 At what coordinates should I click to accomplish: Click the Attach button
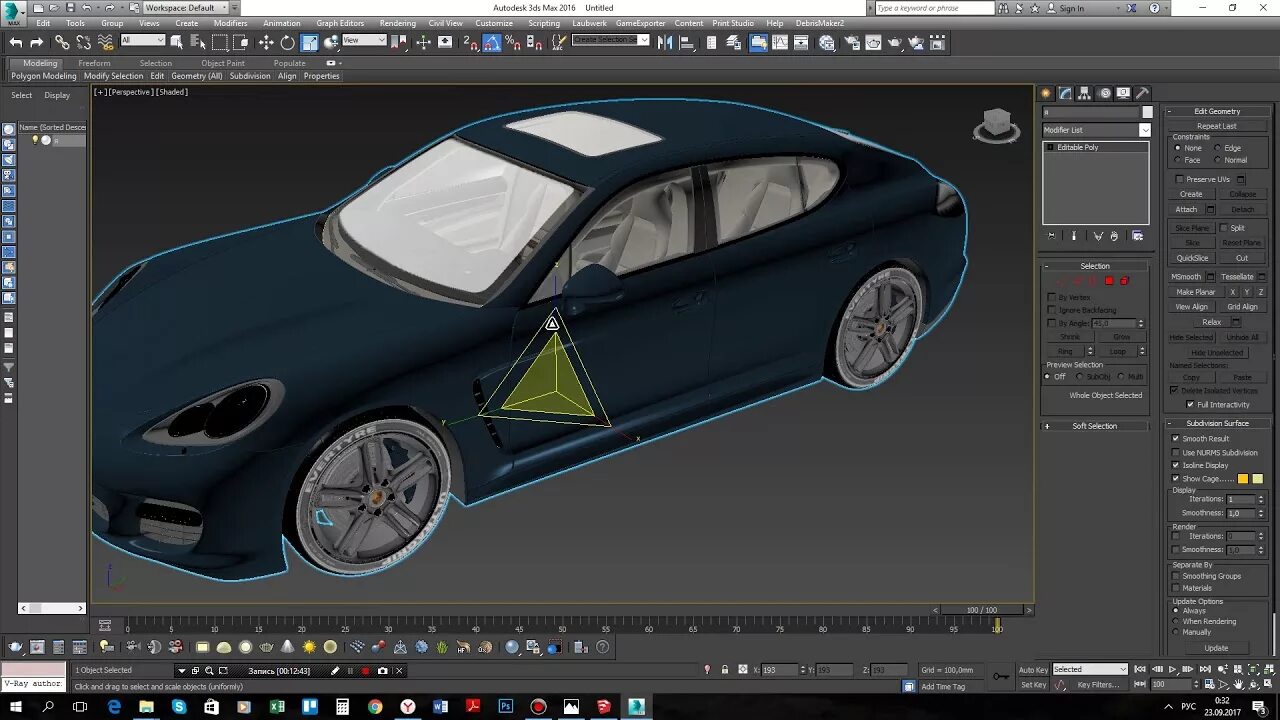click(x=1186, y=210)
